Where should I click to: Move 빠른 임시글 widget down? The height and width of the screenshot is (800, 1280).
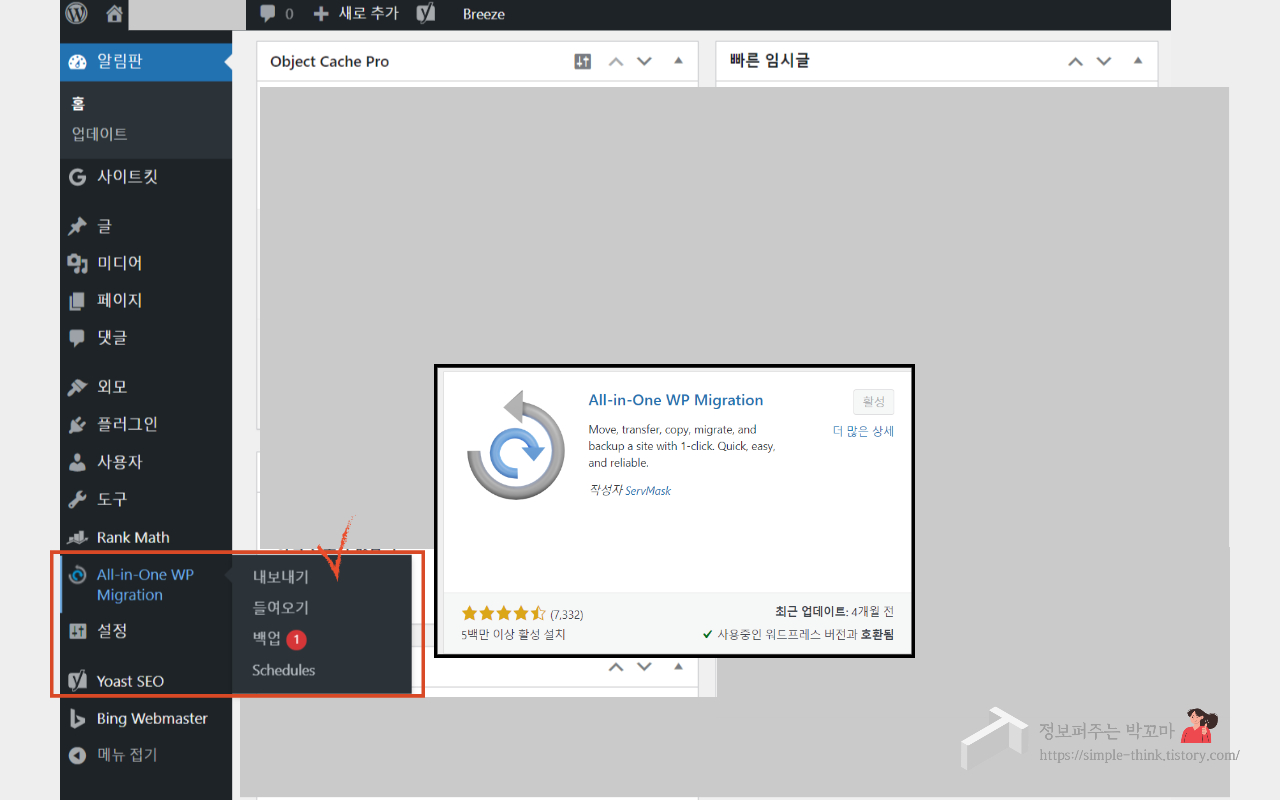click(1103, 62)
